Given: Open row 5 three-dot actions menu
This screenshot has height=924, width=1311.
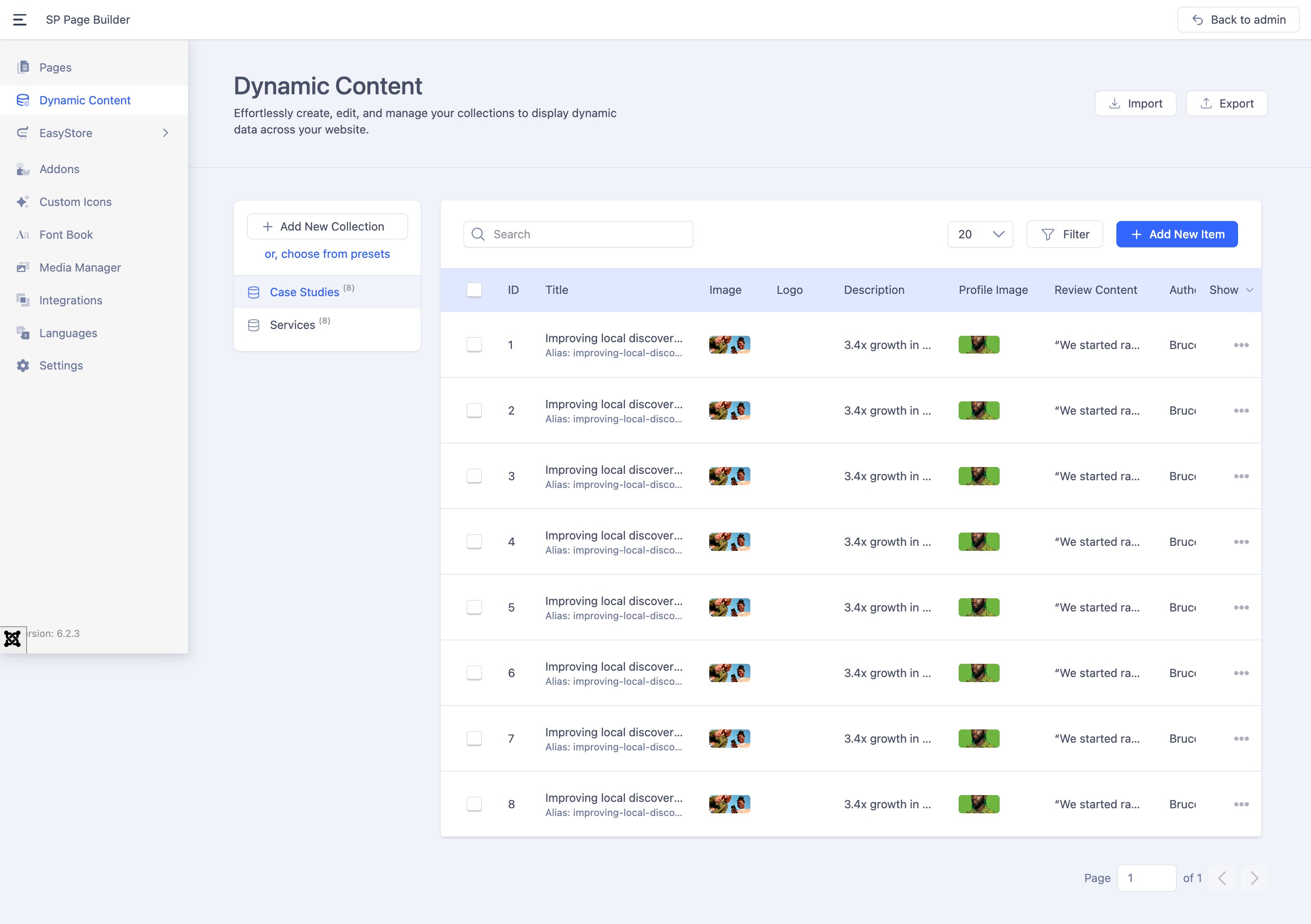Looking at the screenshot, I should (x=1241, y=607).
